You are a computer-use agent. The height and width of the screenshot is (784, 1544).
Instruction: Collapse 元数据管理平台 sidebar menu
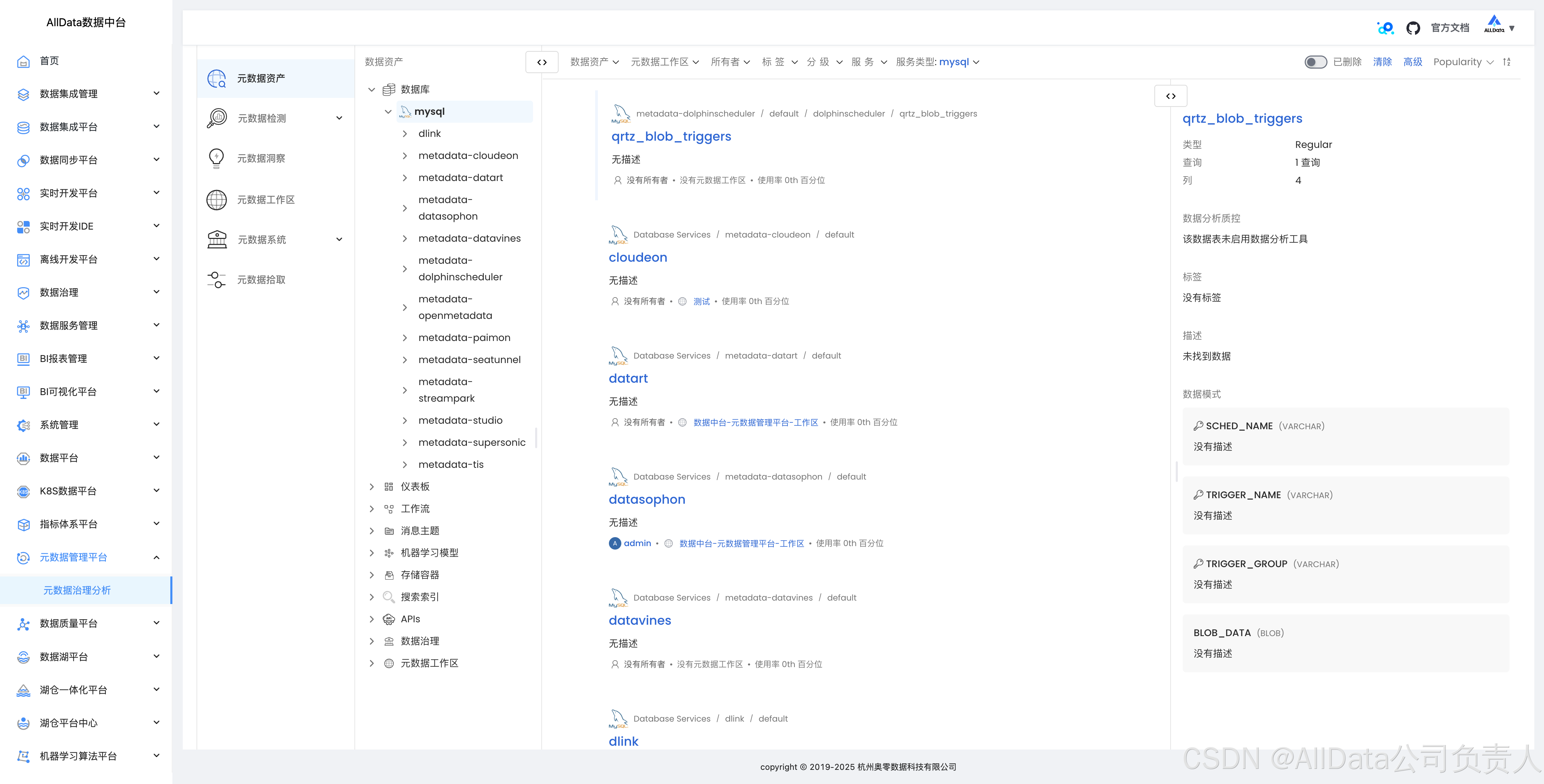tap(86, 557)
